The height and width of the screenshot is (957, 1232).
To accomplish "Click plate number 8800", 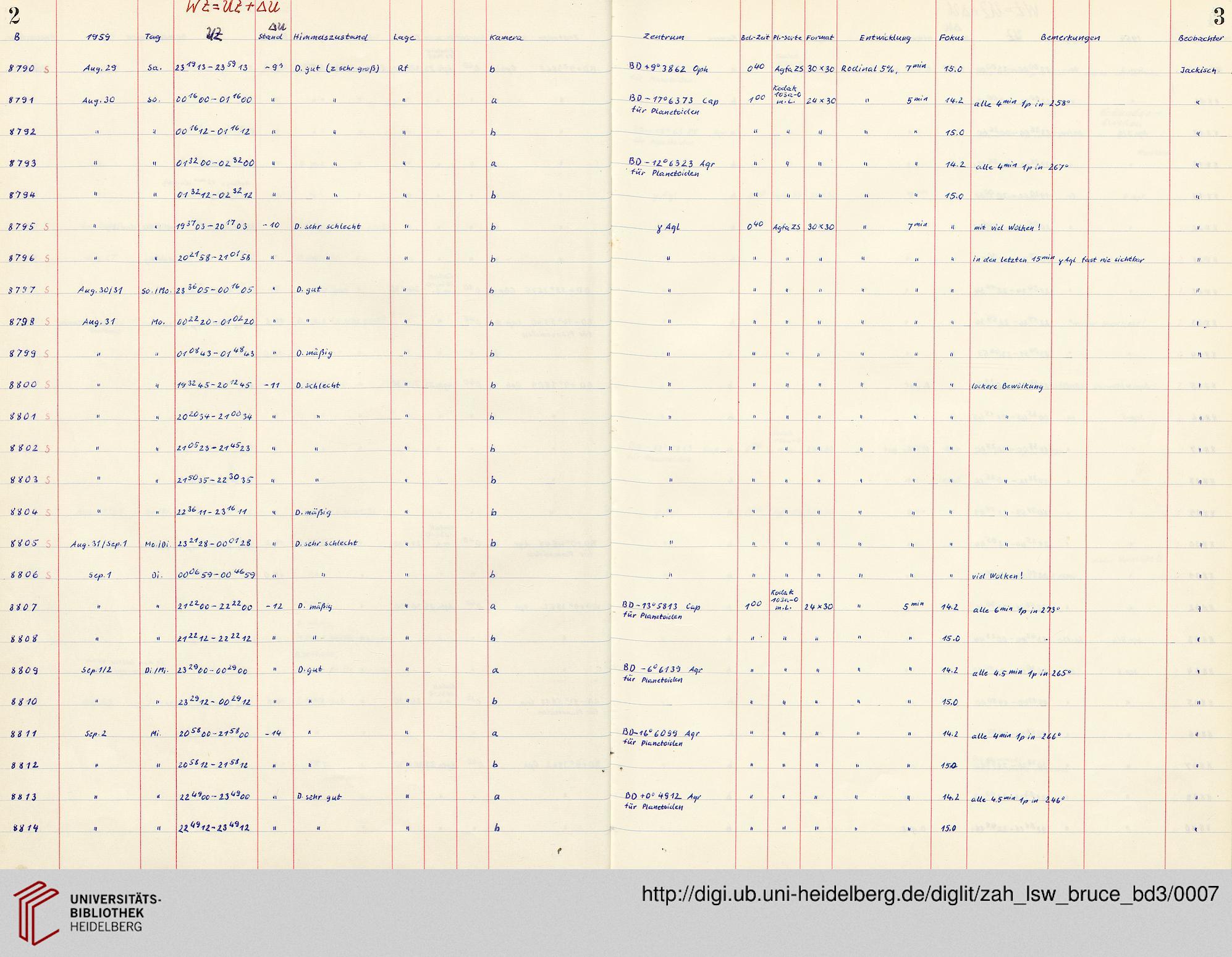I will (23, 384).
